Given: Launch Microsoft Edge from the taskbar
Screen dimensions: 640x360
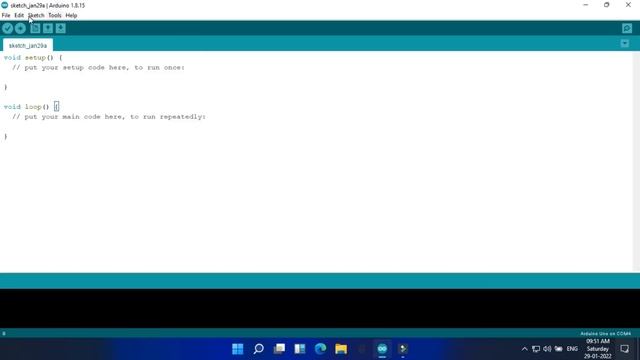Looking at the screenshot, I should tap(320, 349).
